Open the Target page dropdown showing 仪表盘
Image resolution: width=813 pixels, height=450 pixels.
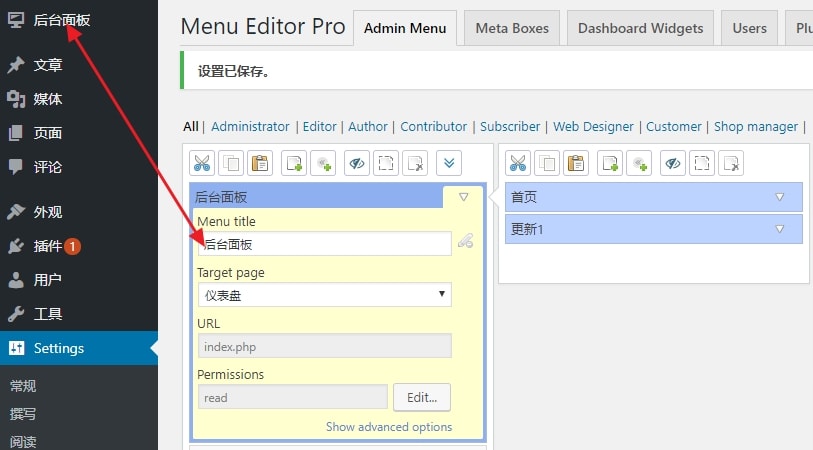(x=324, y=295)
